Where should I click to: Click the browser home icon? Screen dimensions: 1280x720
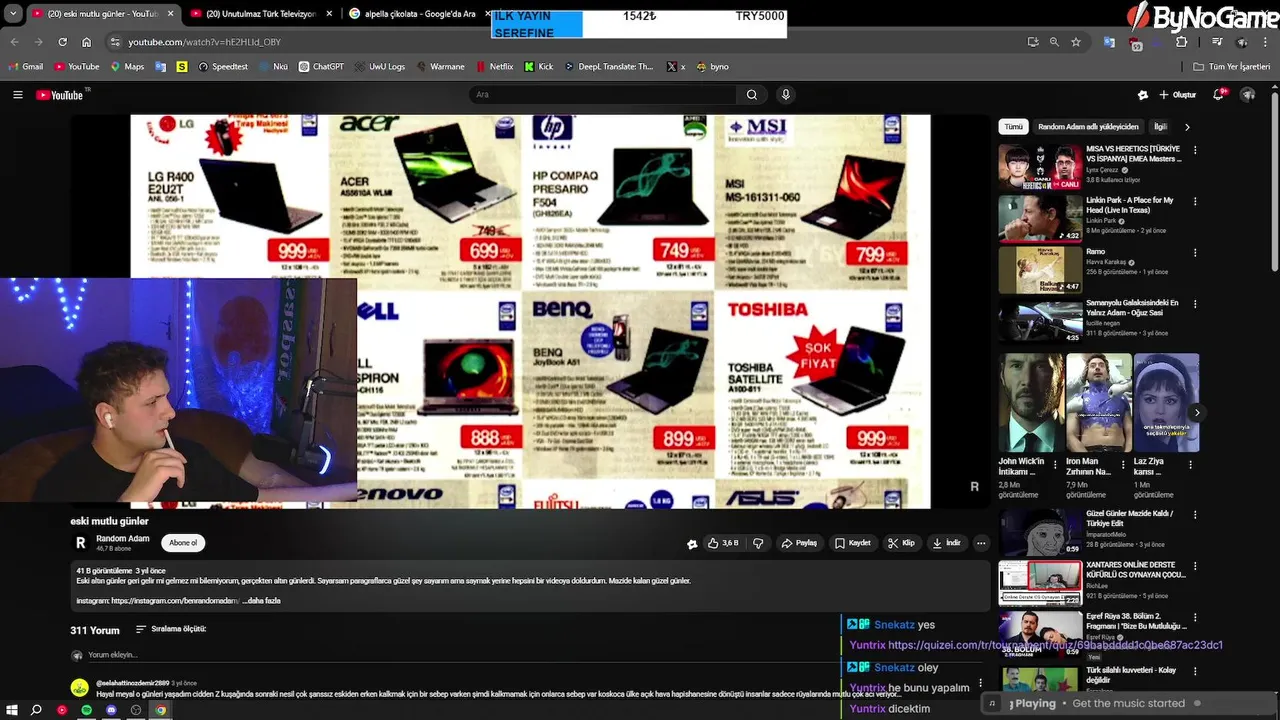[x=86, y=42]
